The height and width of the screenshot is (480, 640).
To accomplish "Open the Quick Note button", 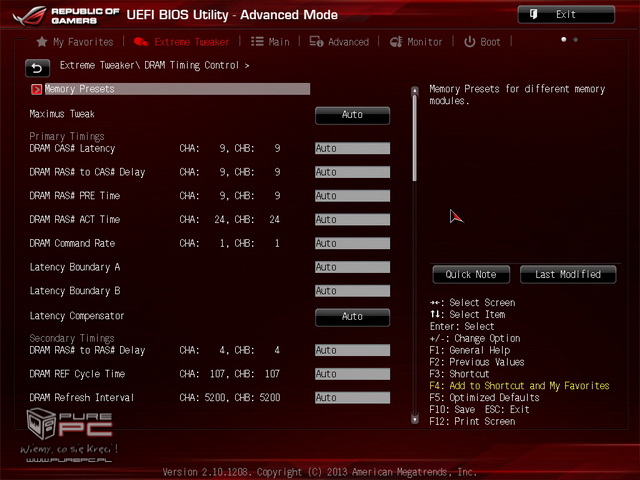I will coord(471,274).
